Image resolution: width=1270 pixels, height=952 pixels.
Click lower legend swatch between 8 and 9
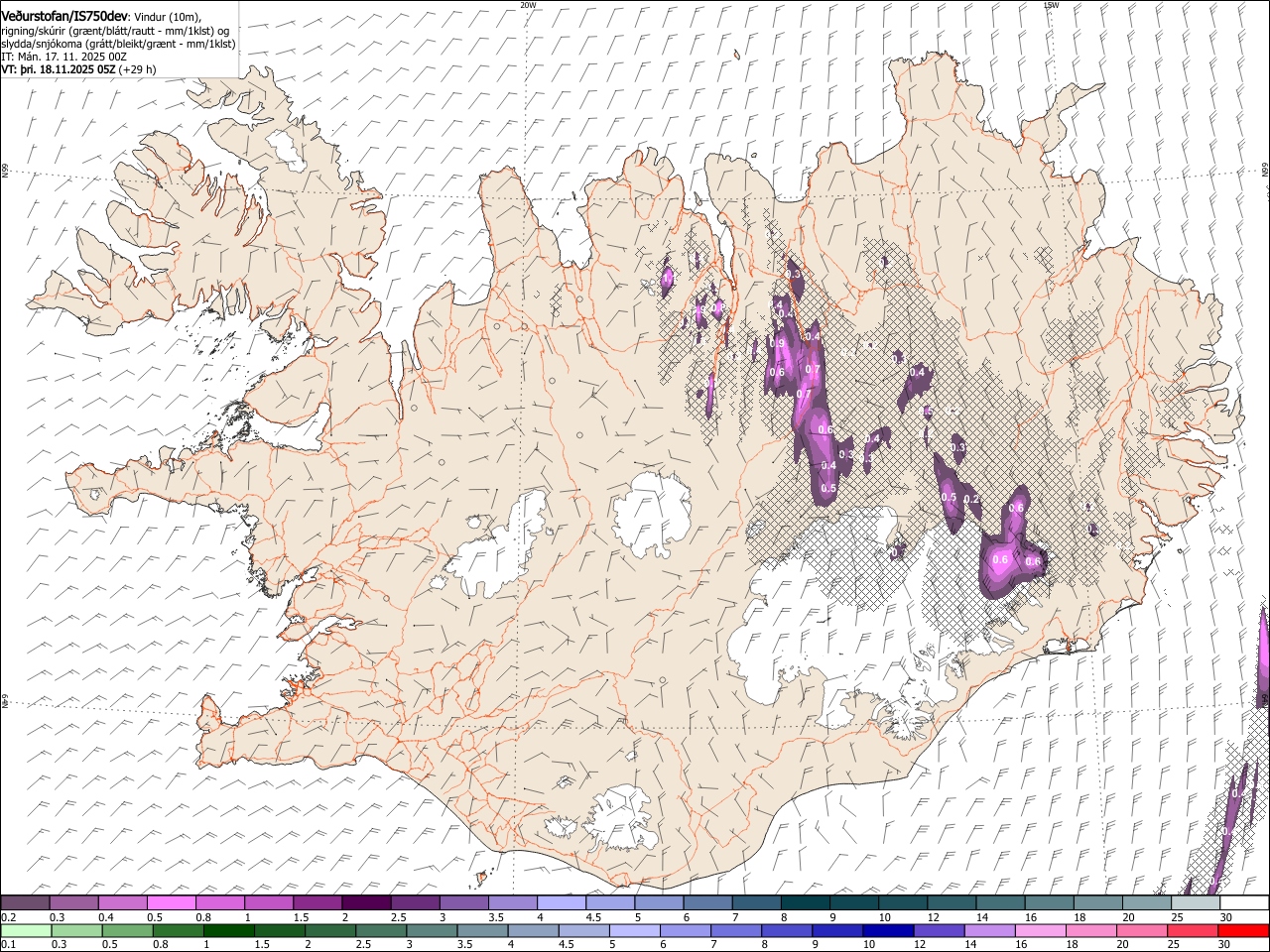click(786, 931)
